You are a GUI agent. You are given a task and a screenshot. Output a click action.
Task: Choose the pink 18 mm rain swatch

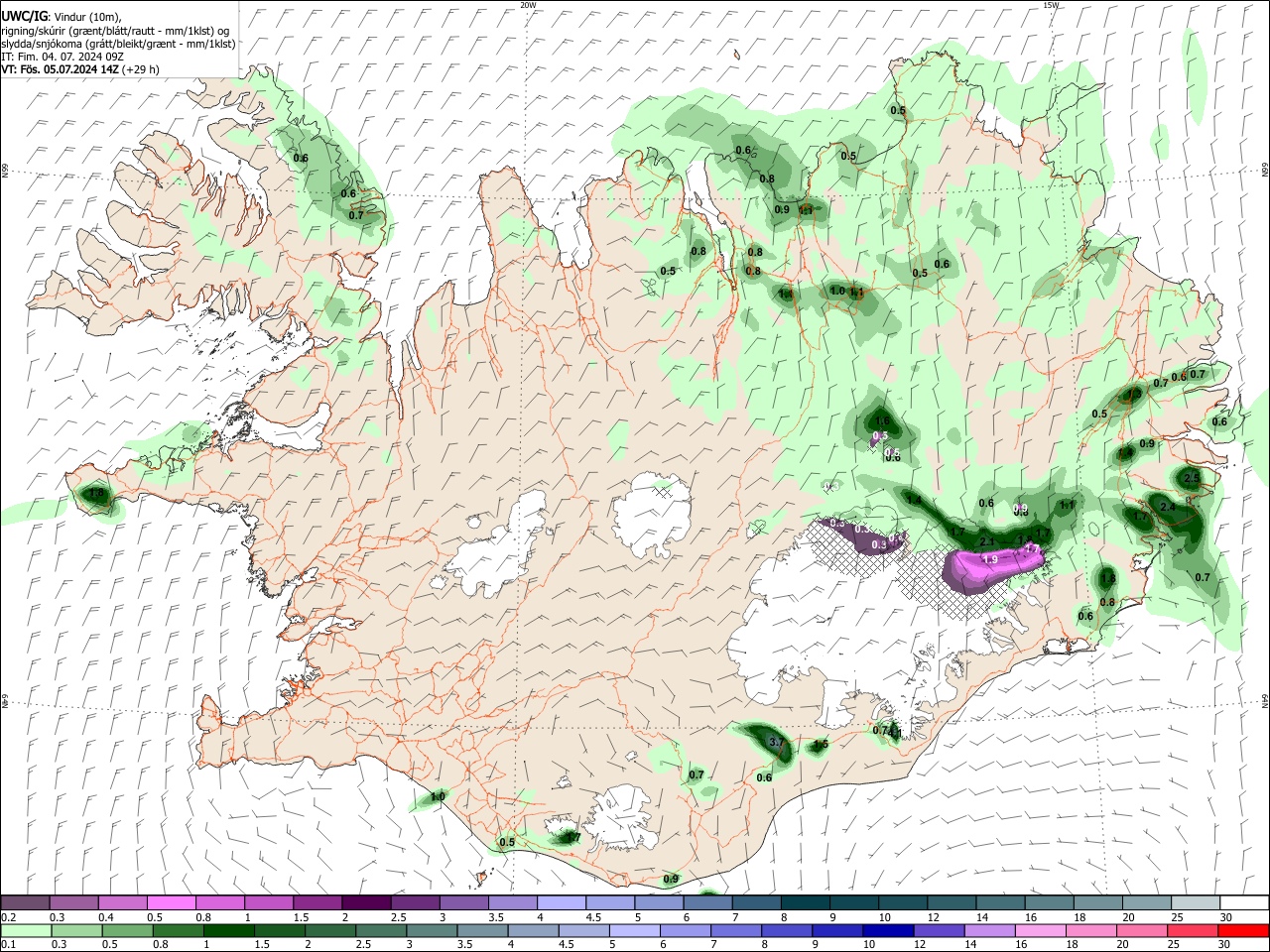[x=1090, y=930]
